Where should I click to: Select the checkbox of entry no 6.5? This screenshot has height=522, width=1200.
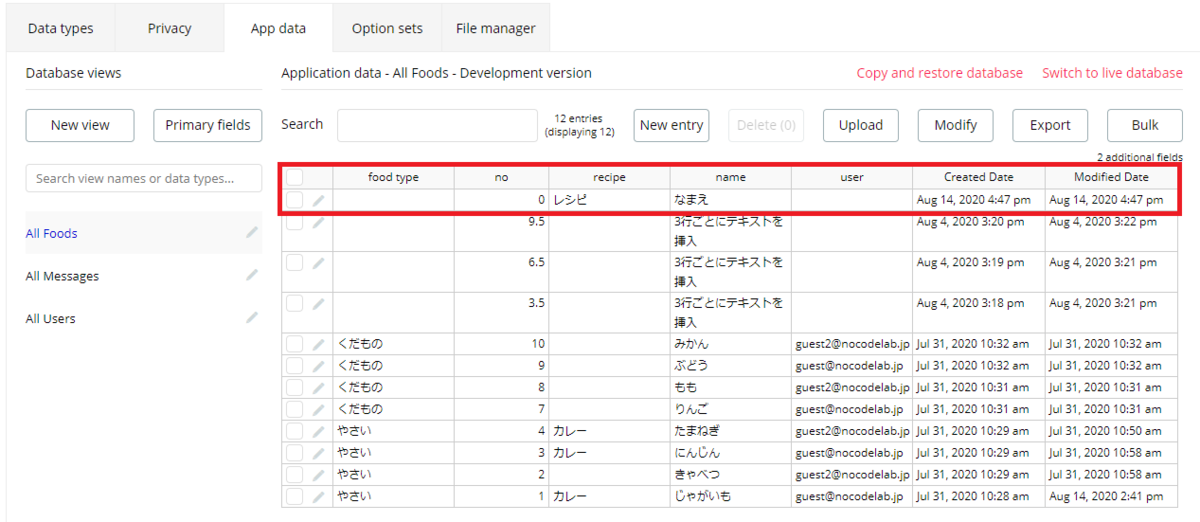(x=295, y=263)
